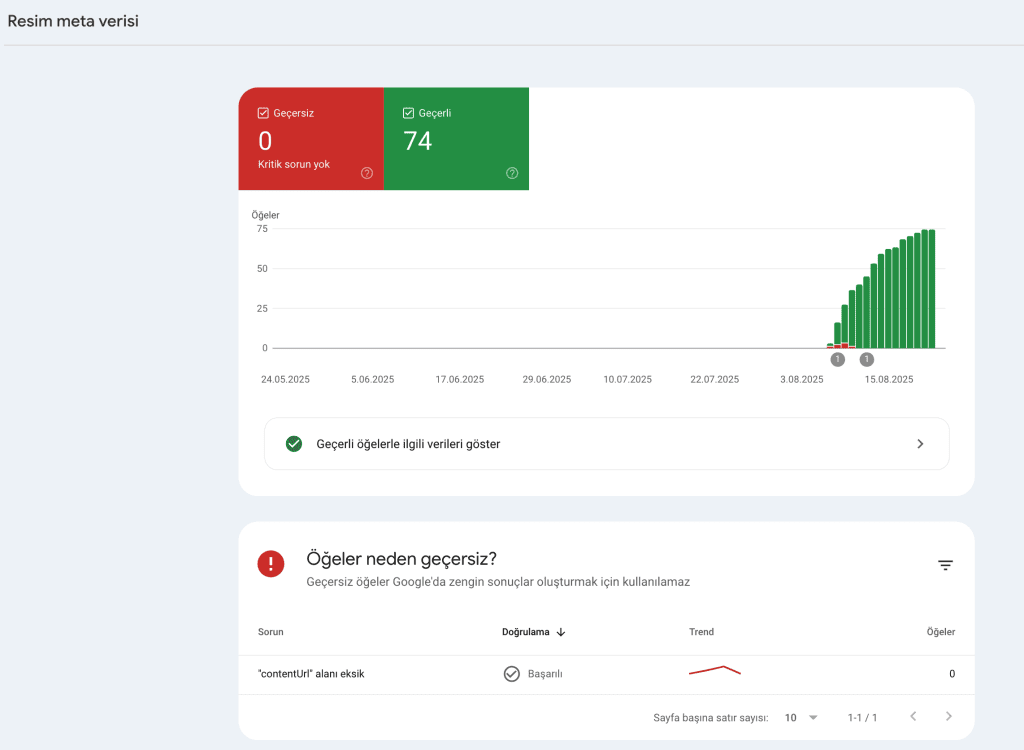Viewport: 1024px width, 750px height.
Task: Open the "contentUrl" alanı eksik issue
Action: 311,674
